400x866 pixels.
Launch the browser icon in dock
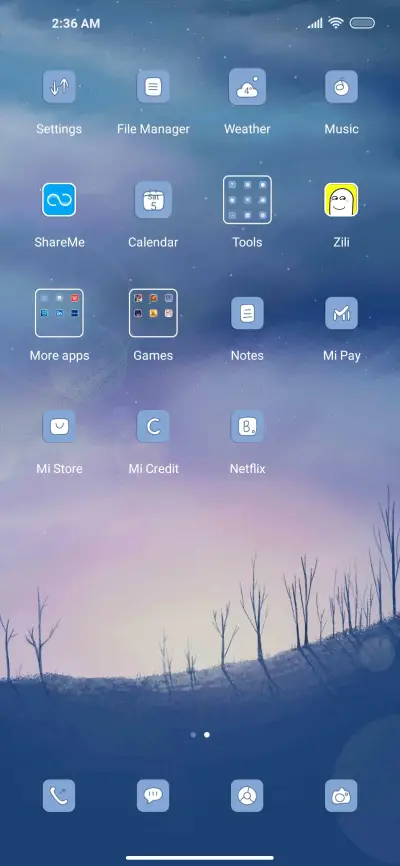click(x=248, y=796)
